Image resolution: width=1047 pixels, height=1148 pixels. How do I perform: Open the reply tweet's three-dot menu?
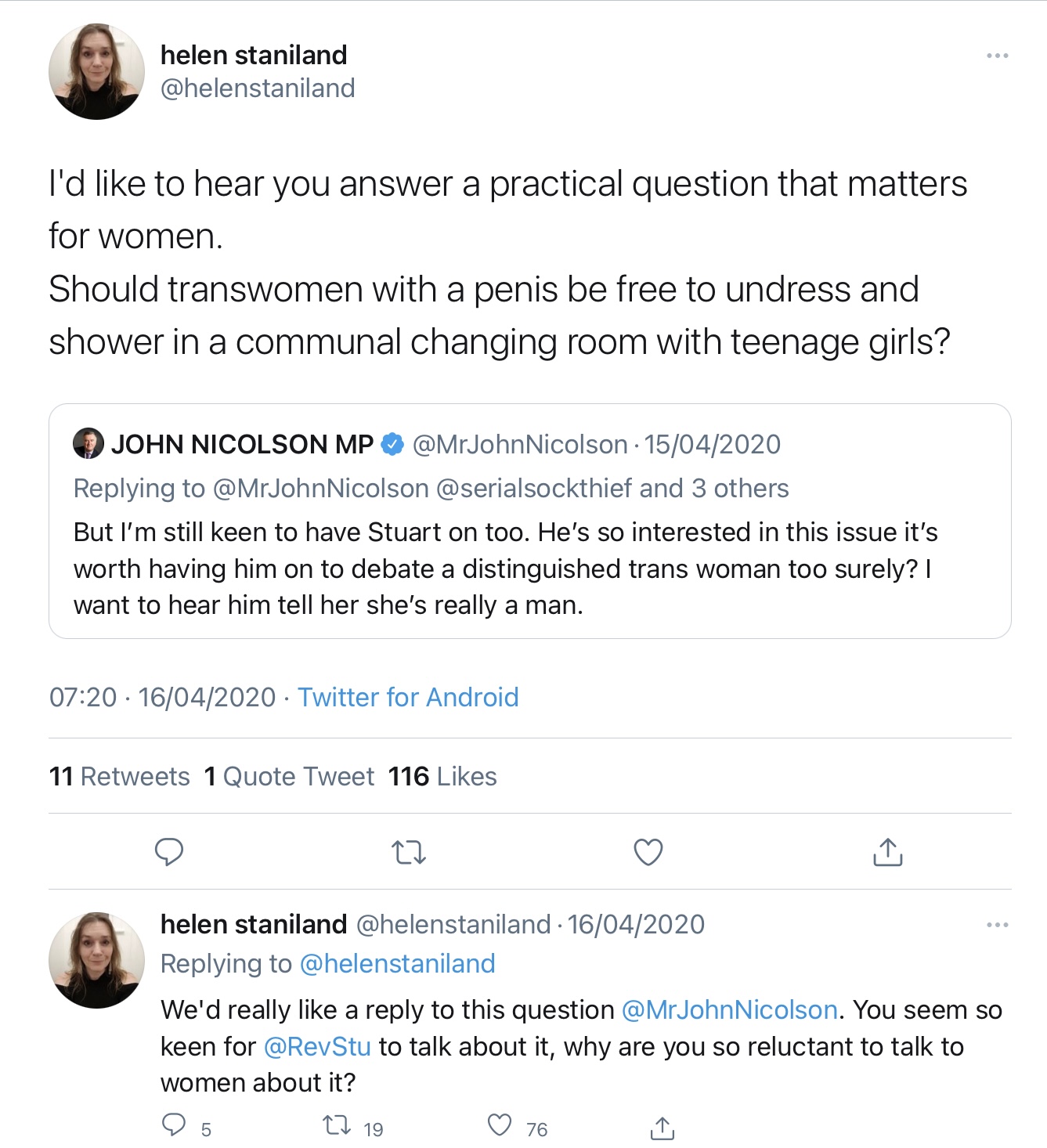(997, 925)
